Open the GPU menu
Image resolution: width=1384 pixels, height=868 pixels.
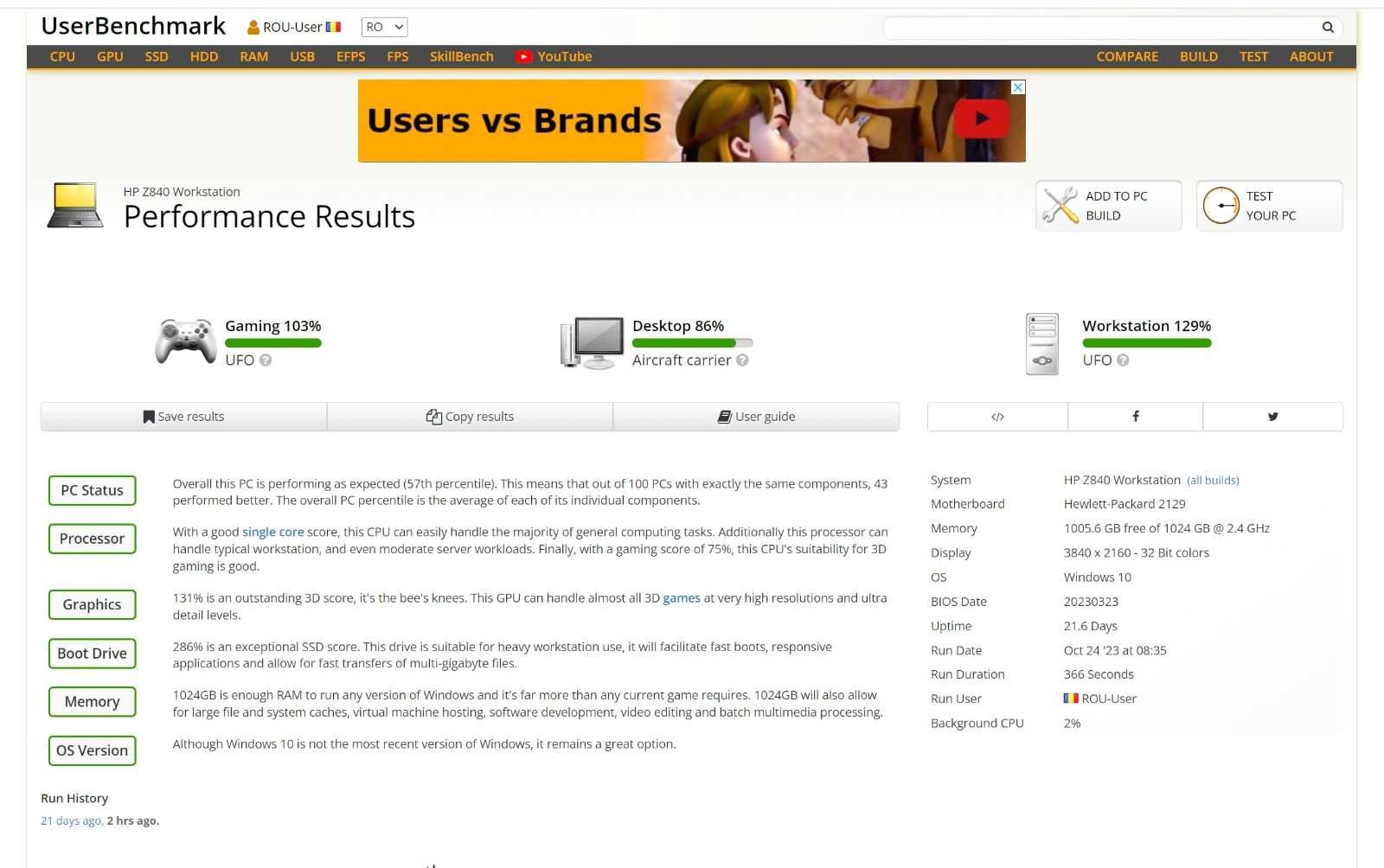[110, 57]
